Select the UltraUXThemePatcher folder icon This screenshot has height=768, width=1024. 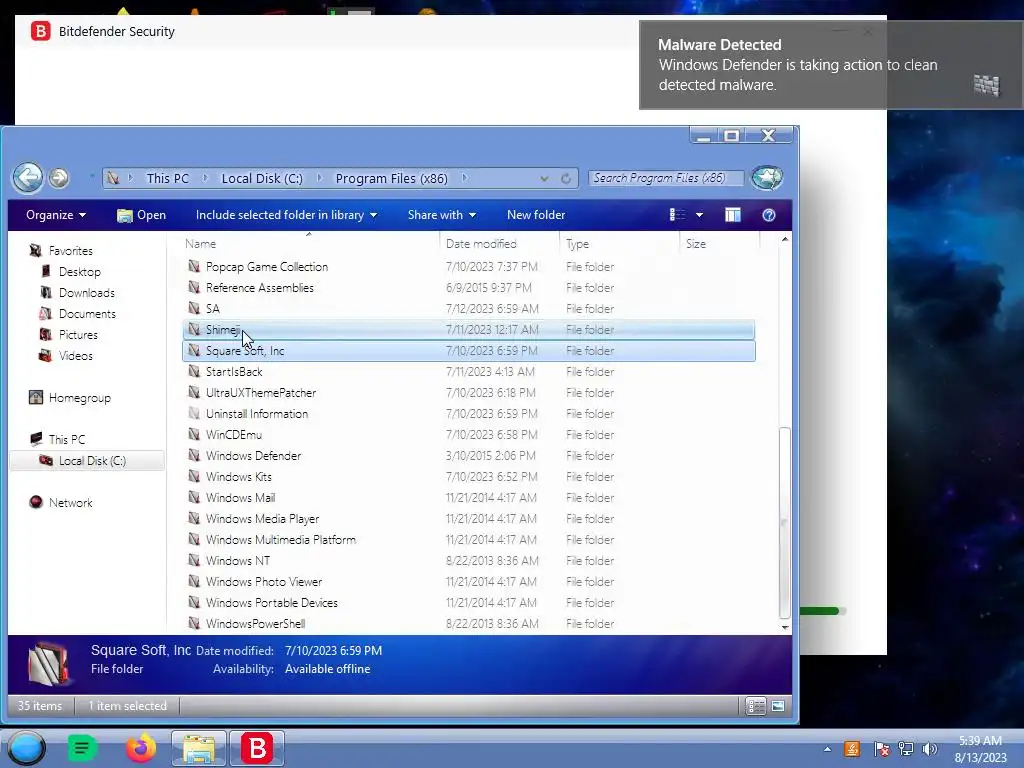[x=194, y=392]
